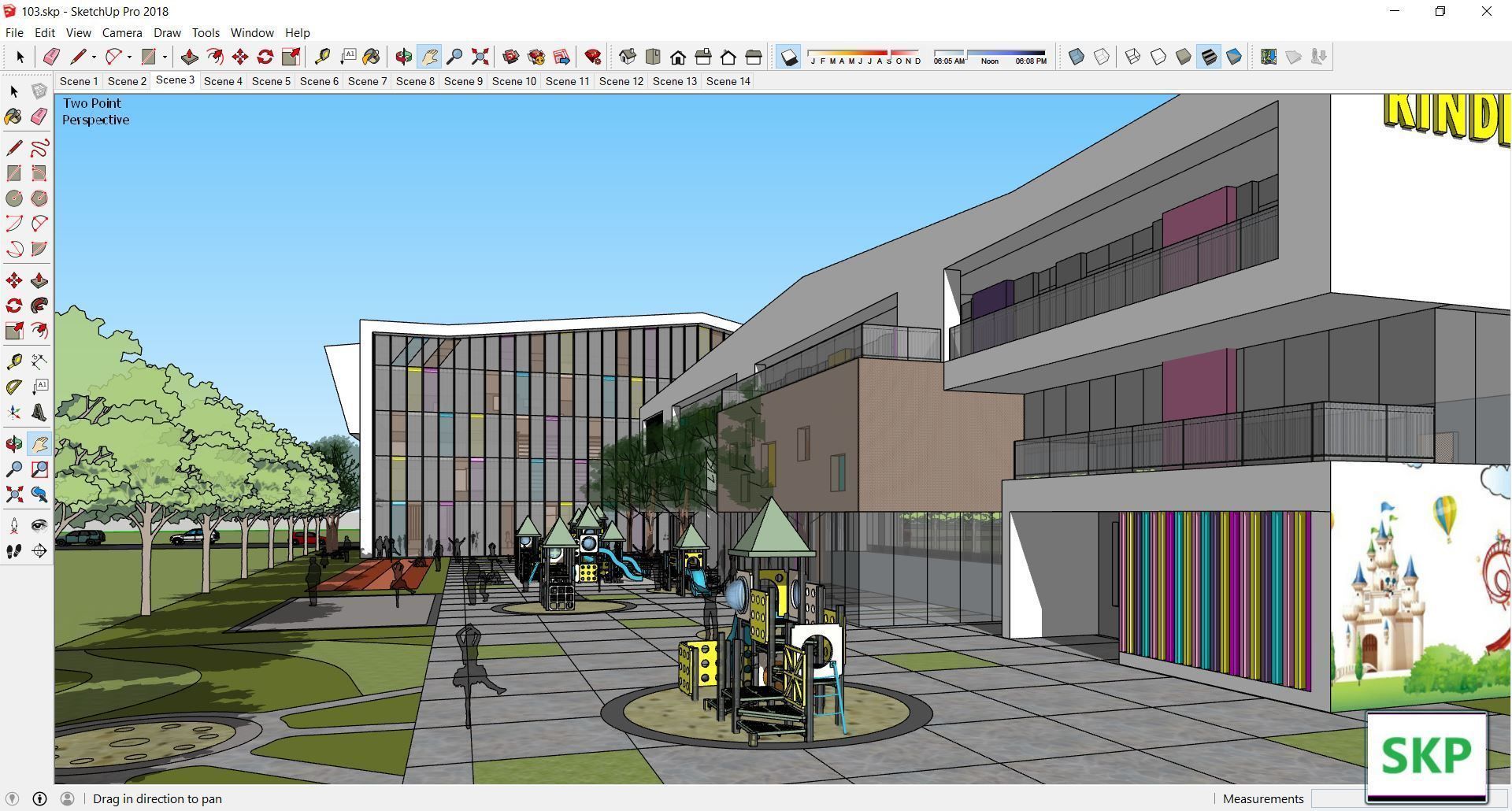Viewport: 1512px width, 811px height.
Task: Click the sign-in user status bar icon
Action: [67, 798]
